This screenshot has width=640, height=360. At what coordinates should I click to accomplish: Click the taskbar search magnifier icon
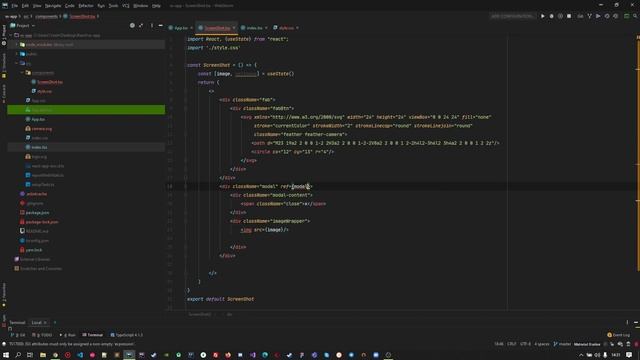coord(18,355)
